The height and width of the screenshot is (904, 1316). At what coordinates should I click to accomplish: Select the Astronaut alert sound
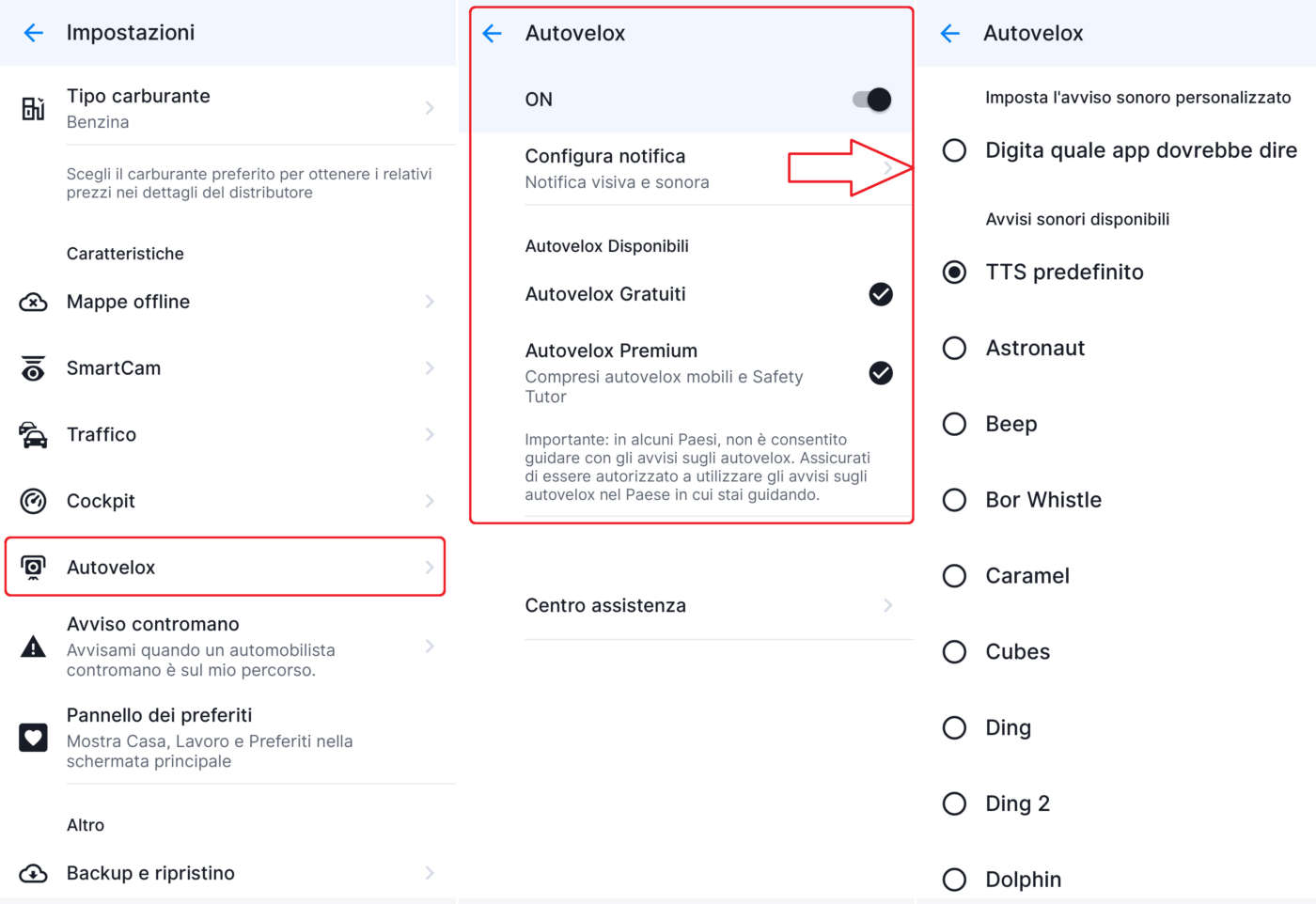click(954, 349)
